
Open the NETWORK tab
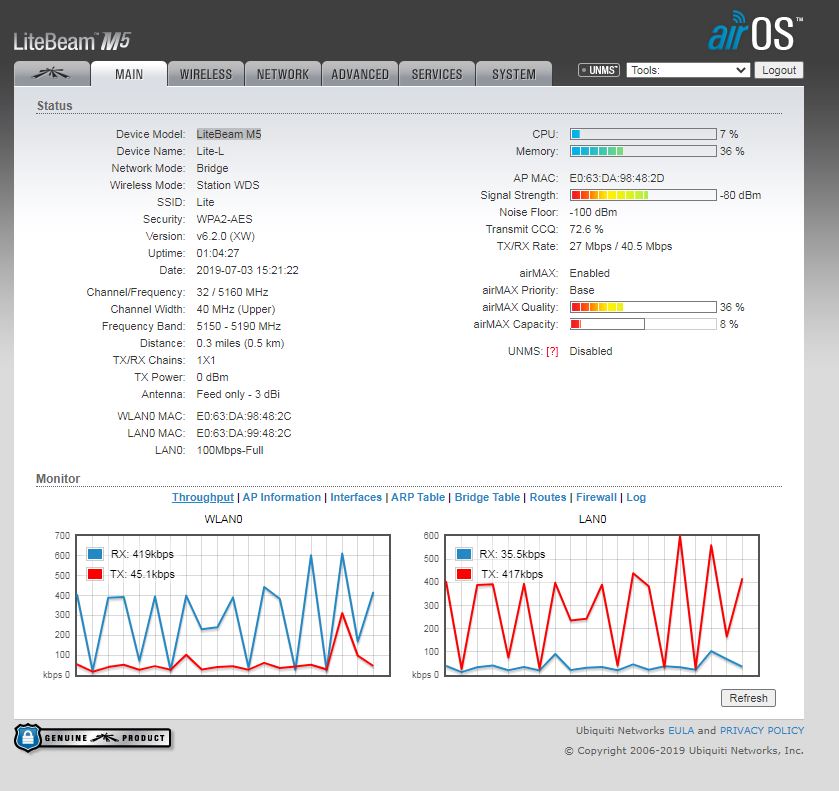[x=283, y=74]
